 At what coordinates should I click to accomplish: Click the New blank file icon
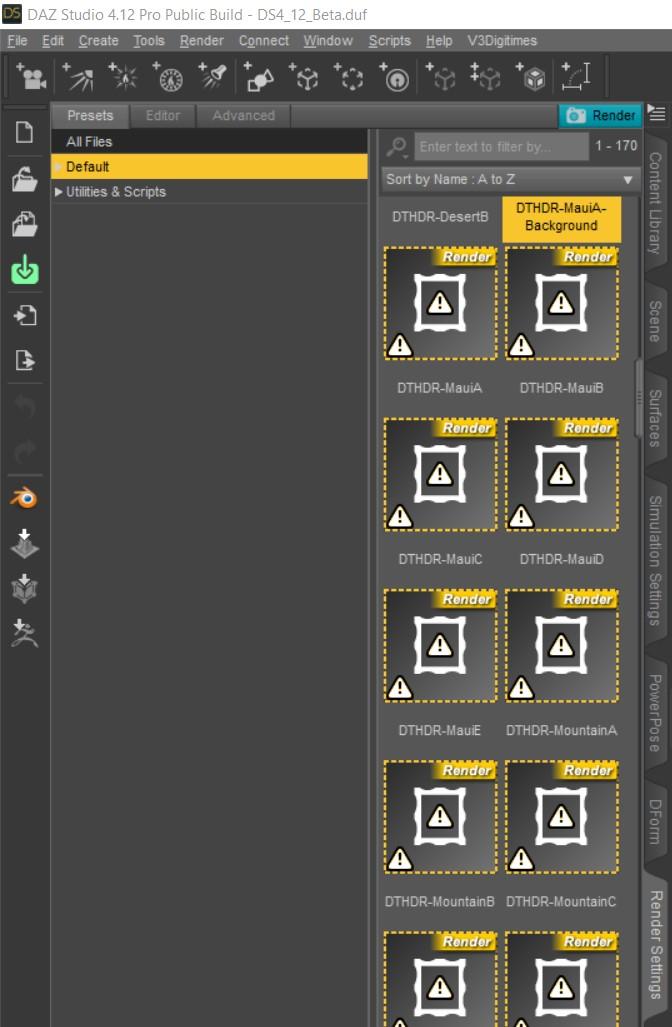tap(25, 132)
